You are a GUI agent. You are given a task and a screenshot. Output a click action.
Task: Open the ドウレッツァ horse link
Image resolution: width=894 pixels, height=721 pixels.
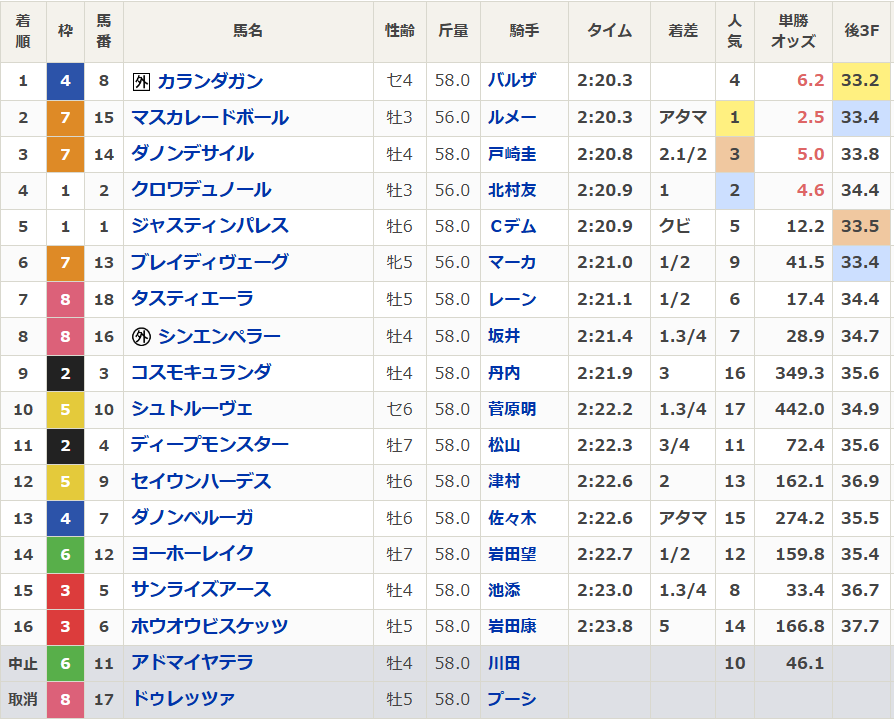tap(183, 699)
